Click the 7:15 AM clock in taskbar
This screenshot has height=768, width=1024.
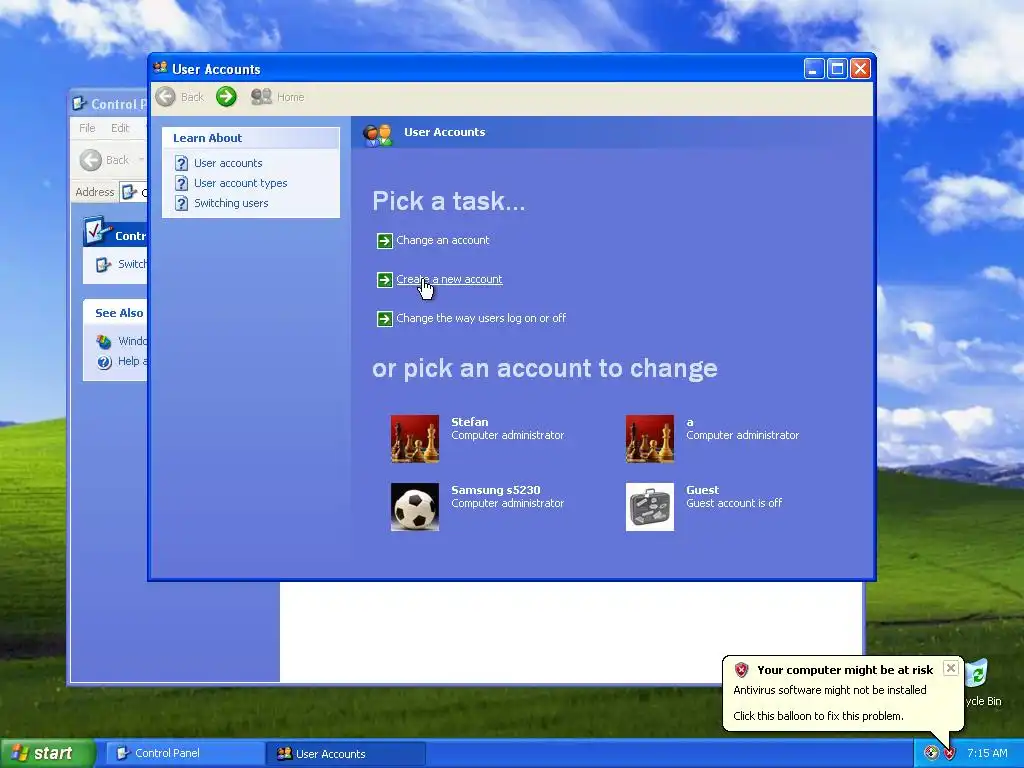pos(987,753)
